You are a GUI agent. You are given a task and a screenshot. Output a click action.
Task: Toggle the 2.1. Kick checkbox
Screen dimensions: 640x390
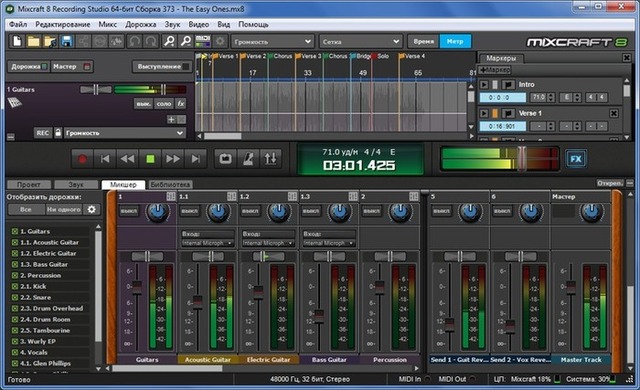click(x=15, y=286)
